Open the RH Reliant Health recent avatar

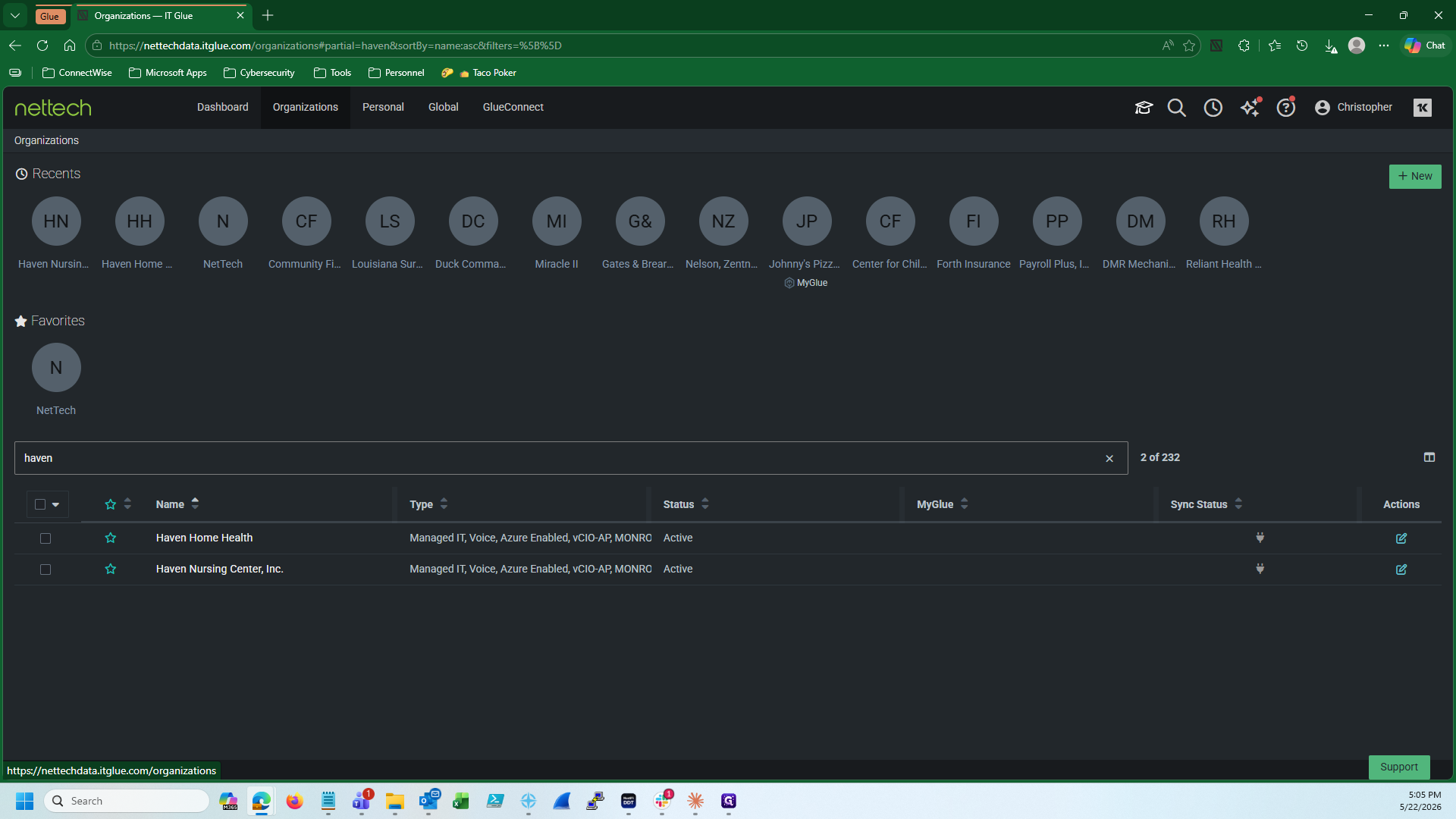pyautogui.click(x=1224, y=221)
